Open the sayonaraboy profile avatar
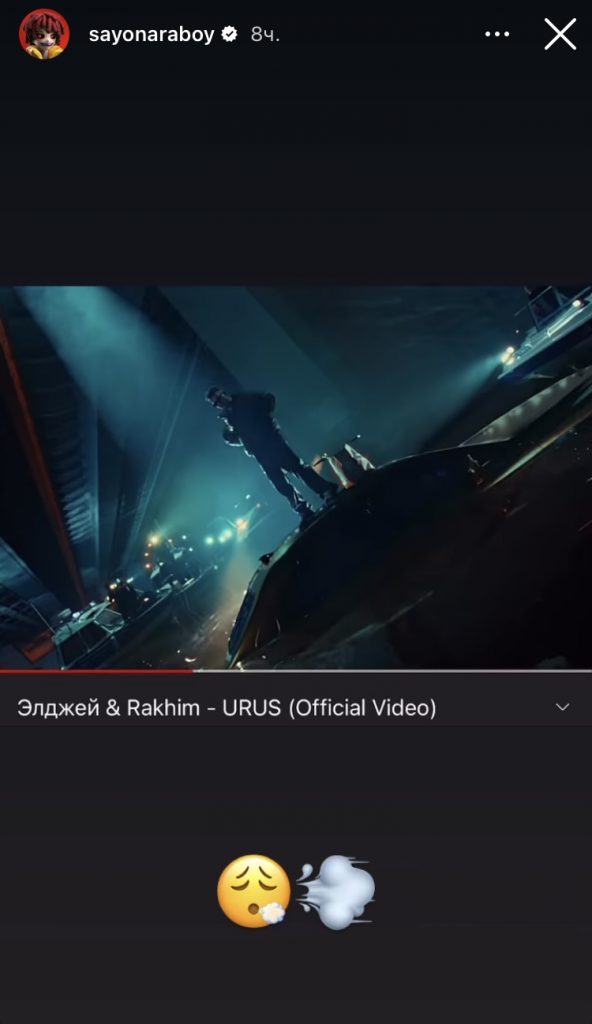The image size is (592, 1024). point(44,34)
